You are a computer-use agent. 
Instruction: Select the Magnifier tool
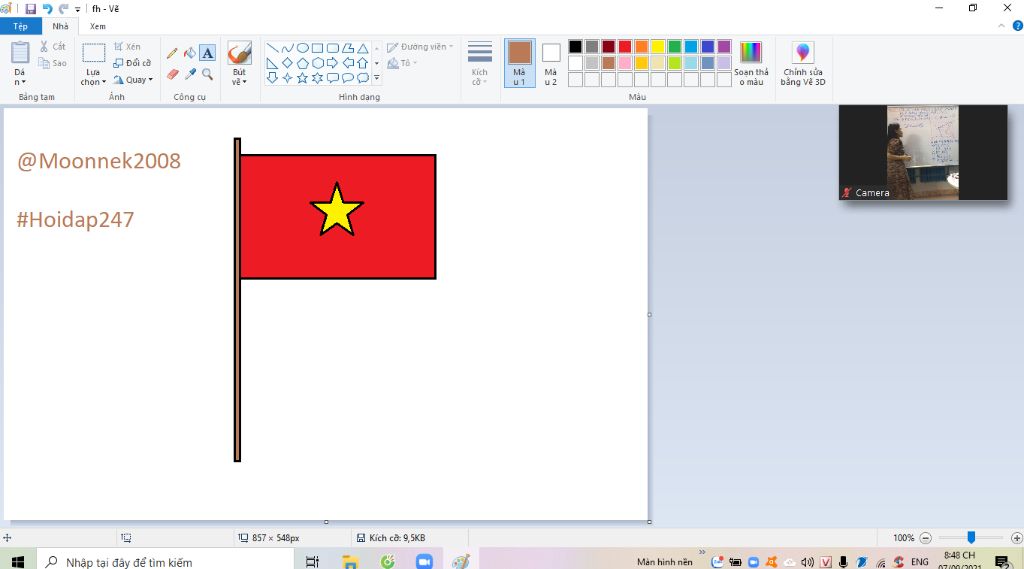pos(208,74)
